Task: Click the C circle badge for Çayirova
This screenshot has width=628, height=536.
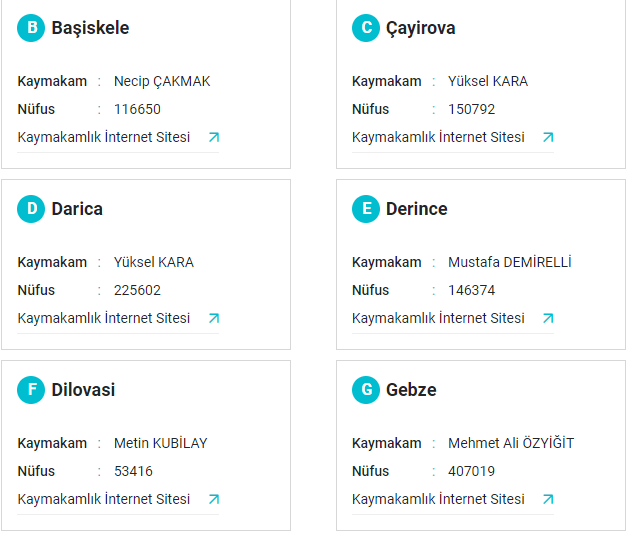Action: pyautogui.click(x=366, y=28)
